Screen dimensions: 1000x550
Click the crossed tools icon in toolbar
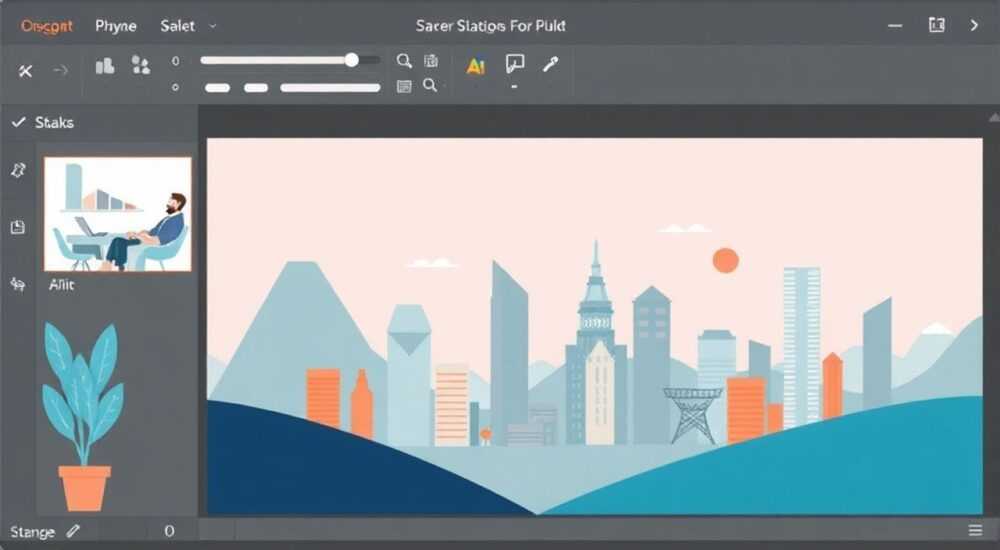tap(25, 71)
